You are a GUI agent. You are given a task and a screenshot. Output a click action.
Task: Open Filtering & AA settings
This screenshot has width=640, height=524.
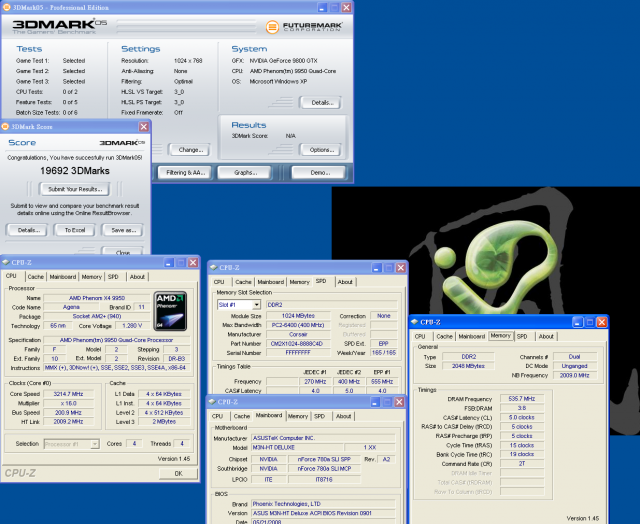click(x=185, y=173)
